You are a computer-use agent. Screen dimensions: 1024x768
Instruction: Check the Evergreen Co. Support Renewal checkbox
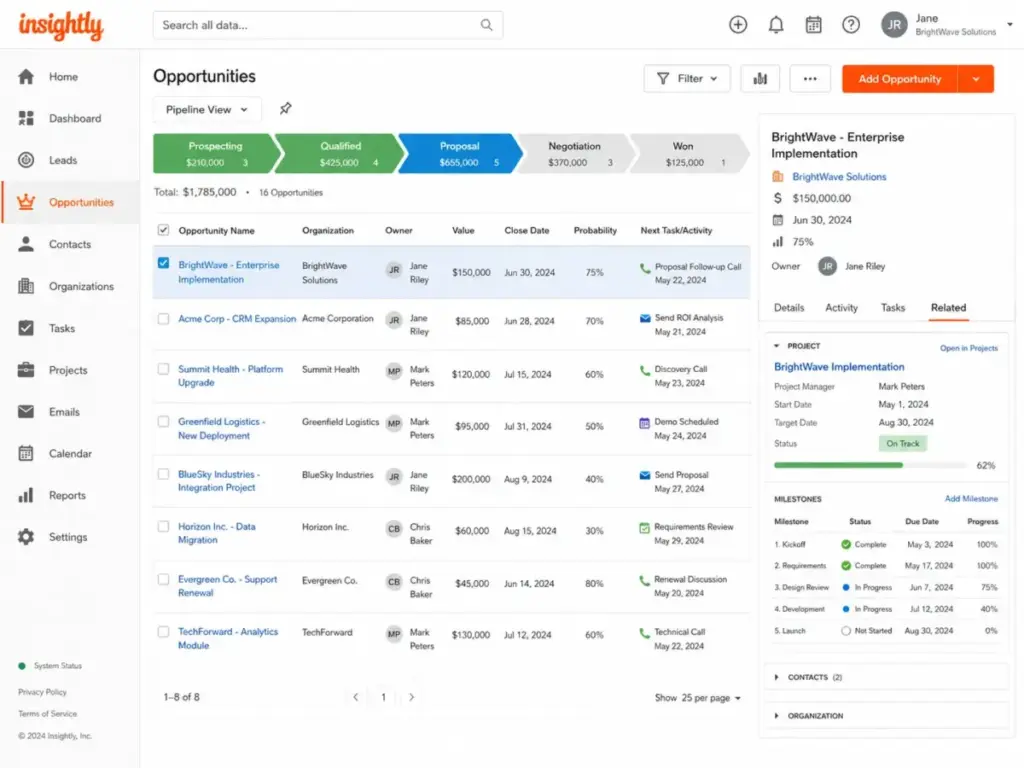[x=163, y=579]
